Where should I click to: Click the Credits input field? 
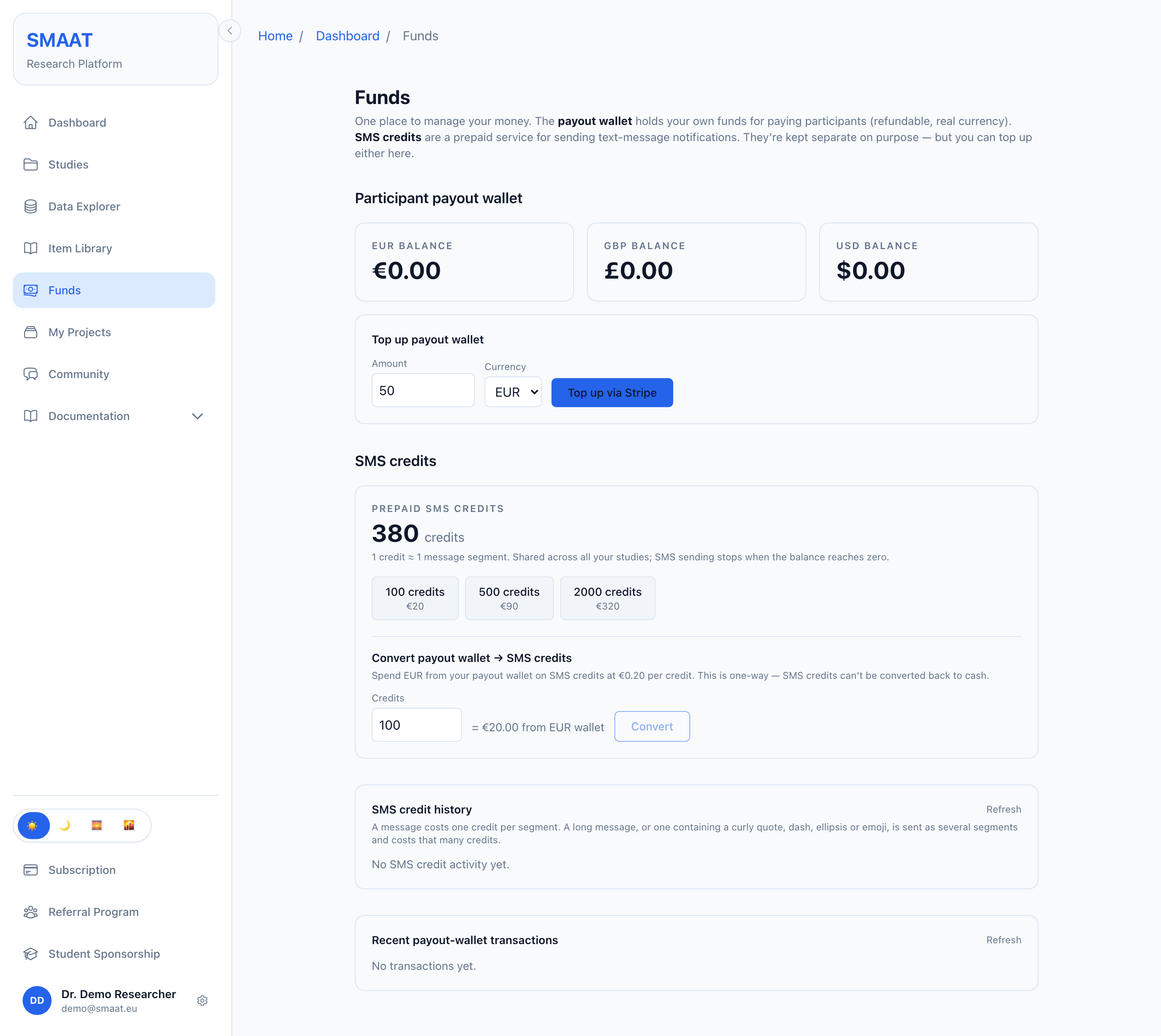pos(416,725)
